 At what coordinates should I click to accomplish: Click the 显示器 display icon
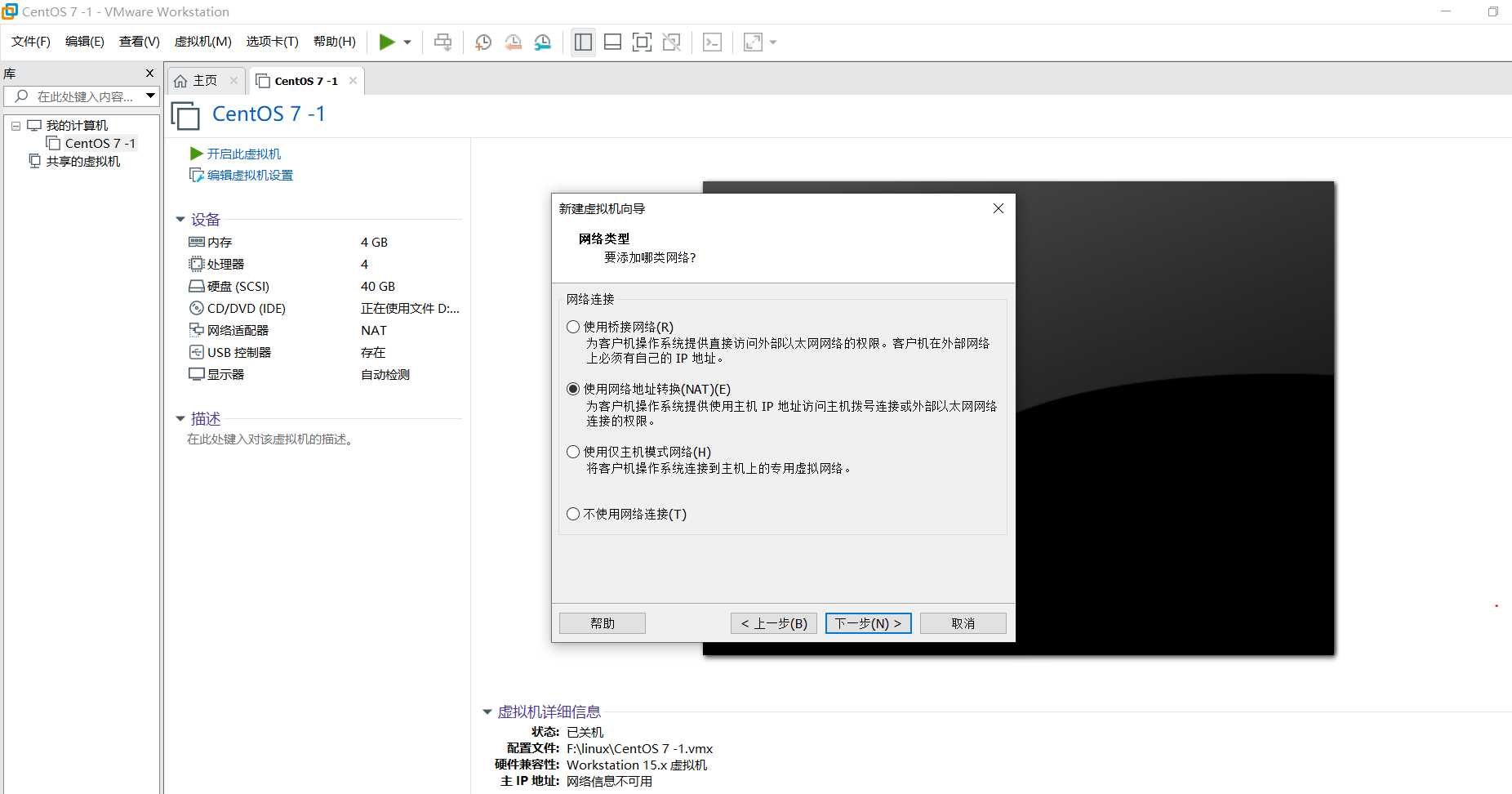[x=197, y=374]
